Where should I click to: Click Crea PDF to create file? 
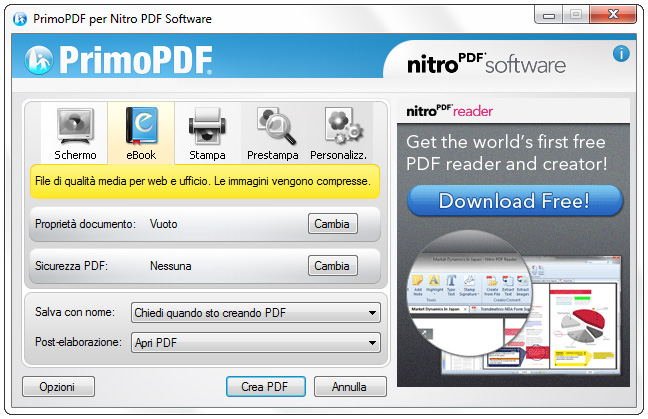click(266, 387)
